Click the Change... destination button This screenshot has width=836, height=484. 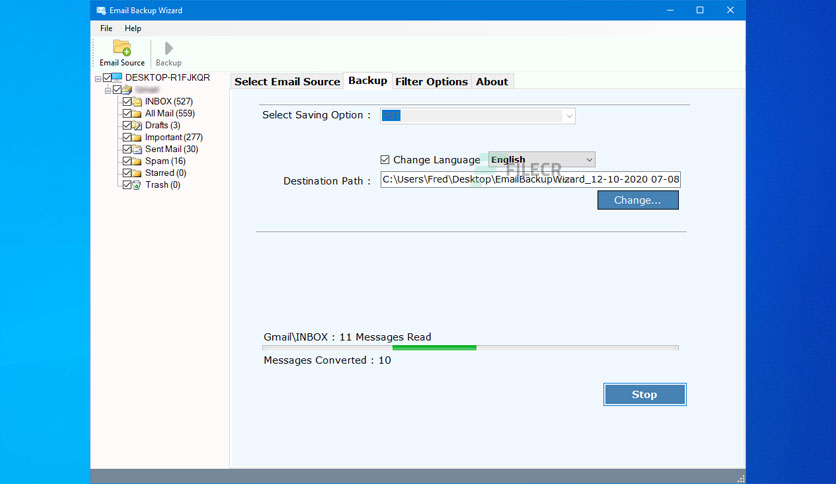638,200
